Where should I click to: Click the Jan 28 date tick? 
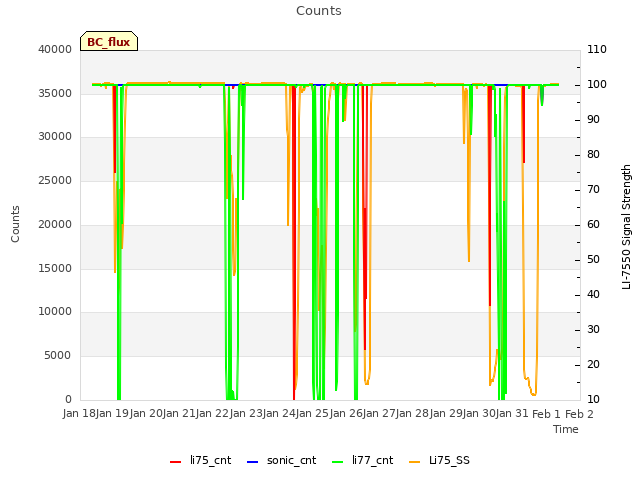tap(412, 414)
